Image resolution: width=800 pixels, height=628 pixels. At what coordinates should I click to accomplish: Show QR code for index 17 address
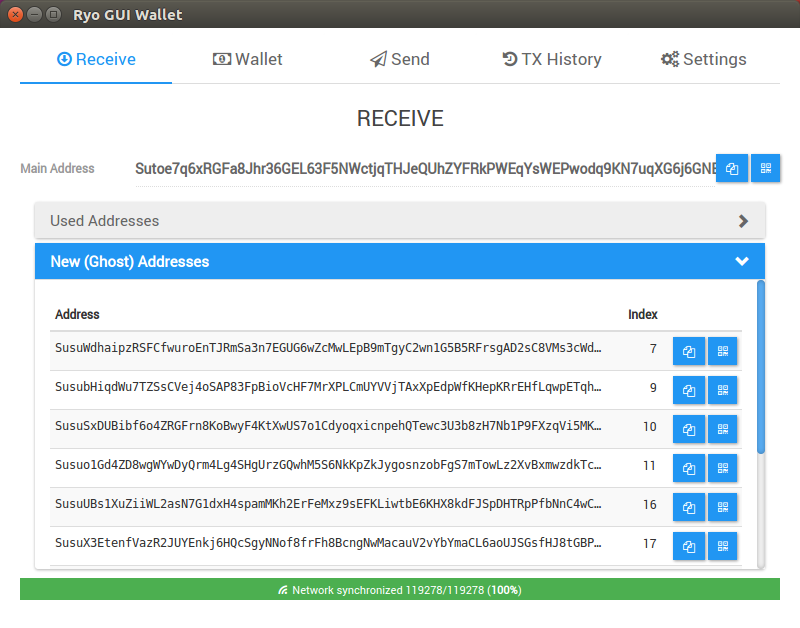[x=722, y=546]
